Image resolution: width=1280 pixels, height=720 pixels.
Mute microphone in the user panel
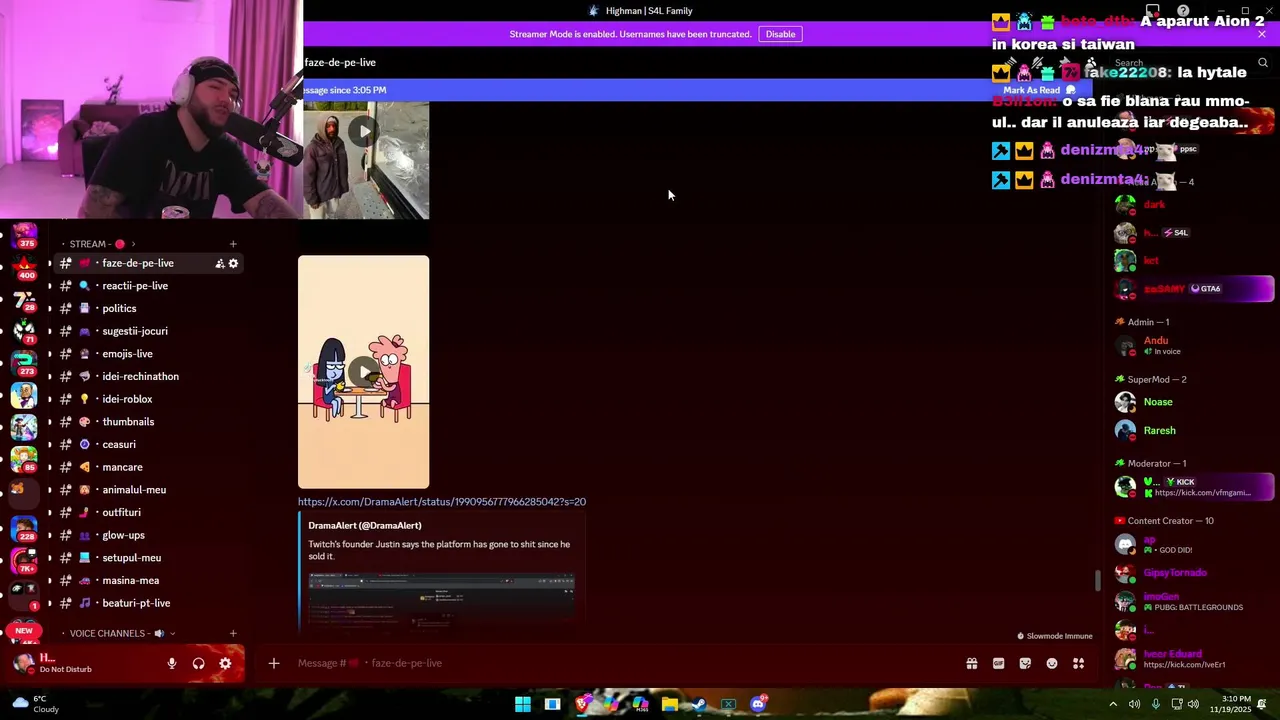click(172, 663)
